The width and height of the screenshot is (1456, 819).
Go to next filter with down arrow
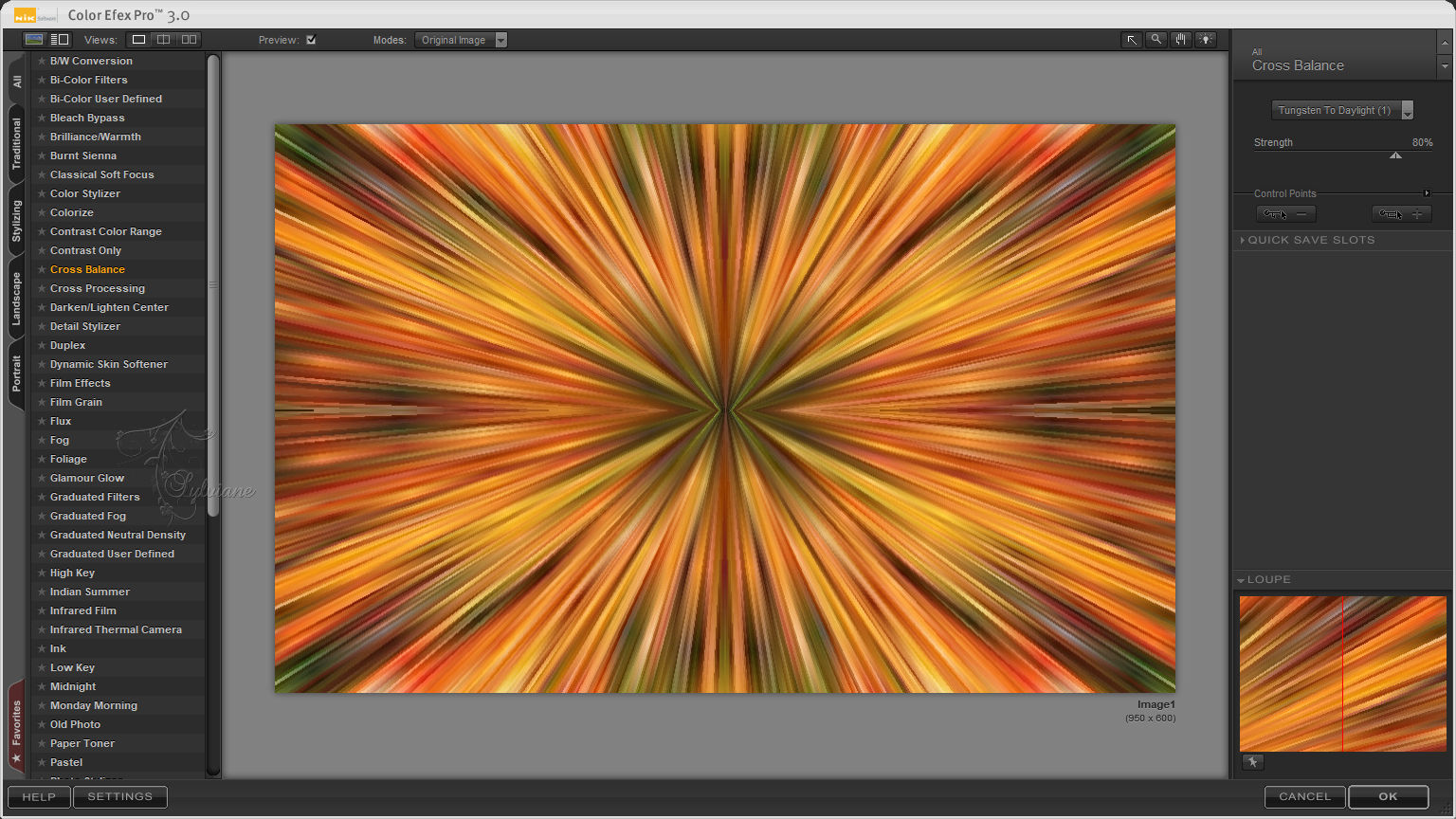point(1445,67)
